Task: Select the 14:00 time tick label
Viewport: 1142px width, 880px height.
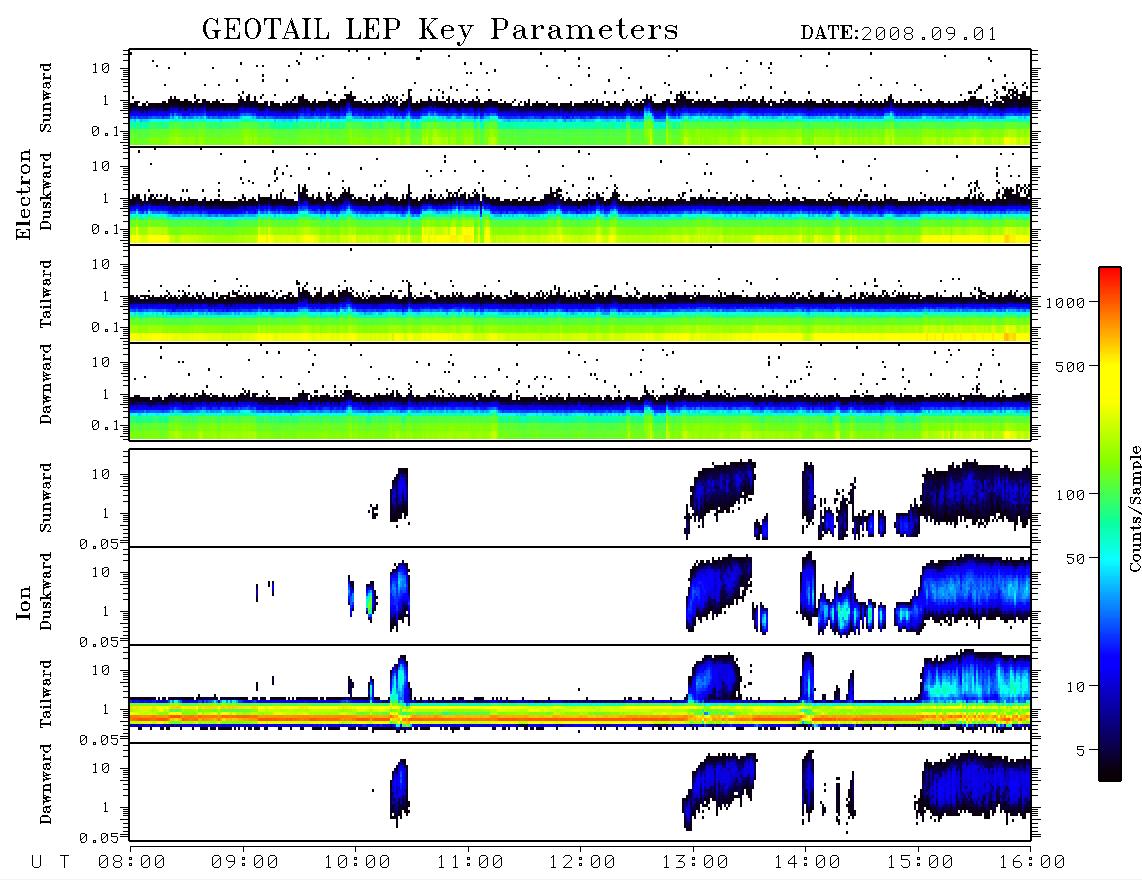Action: click(x=807, y=863)
